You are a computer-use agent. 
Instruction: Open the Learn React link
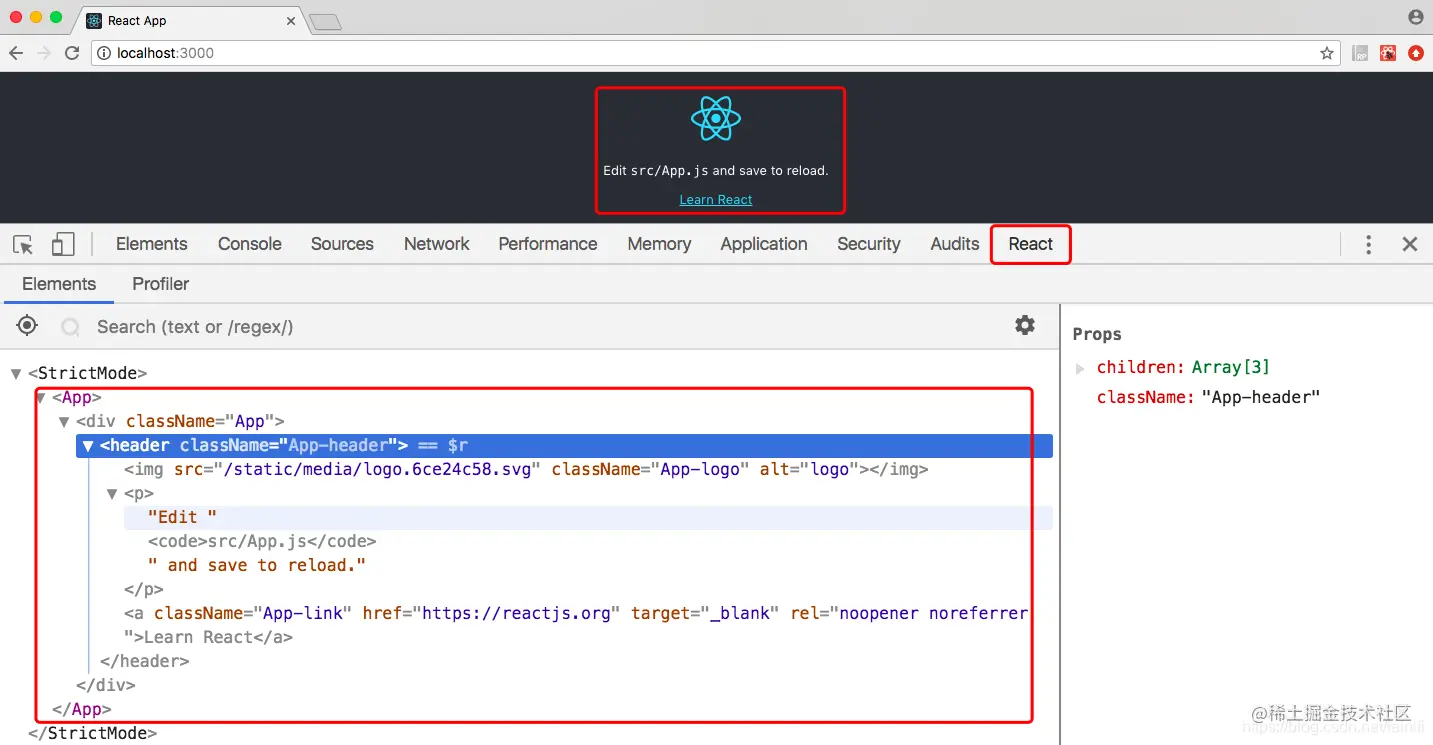(x=716, y=200)
